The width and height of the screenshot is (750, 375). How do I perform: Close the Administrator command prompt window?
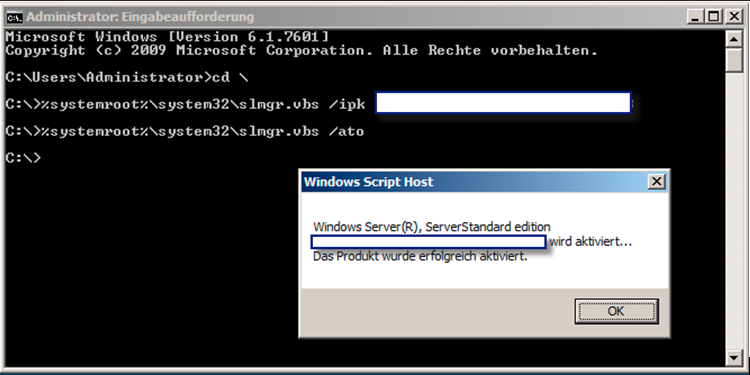coord(734,17)
